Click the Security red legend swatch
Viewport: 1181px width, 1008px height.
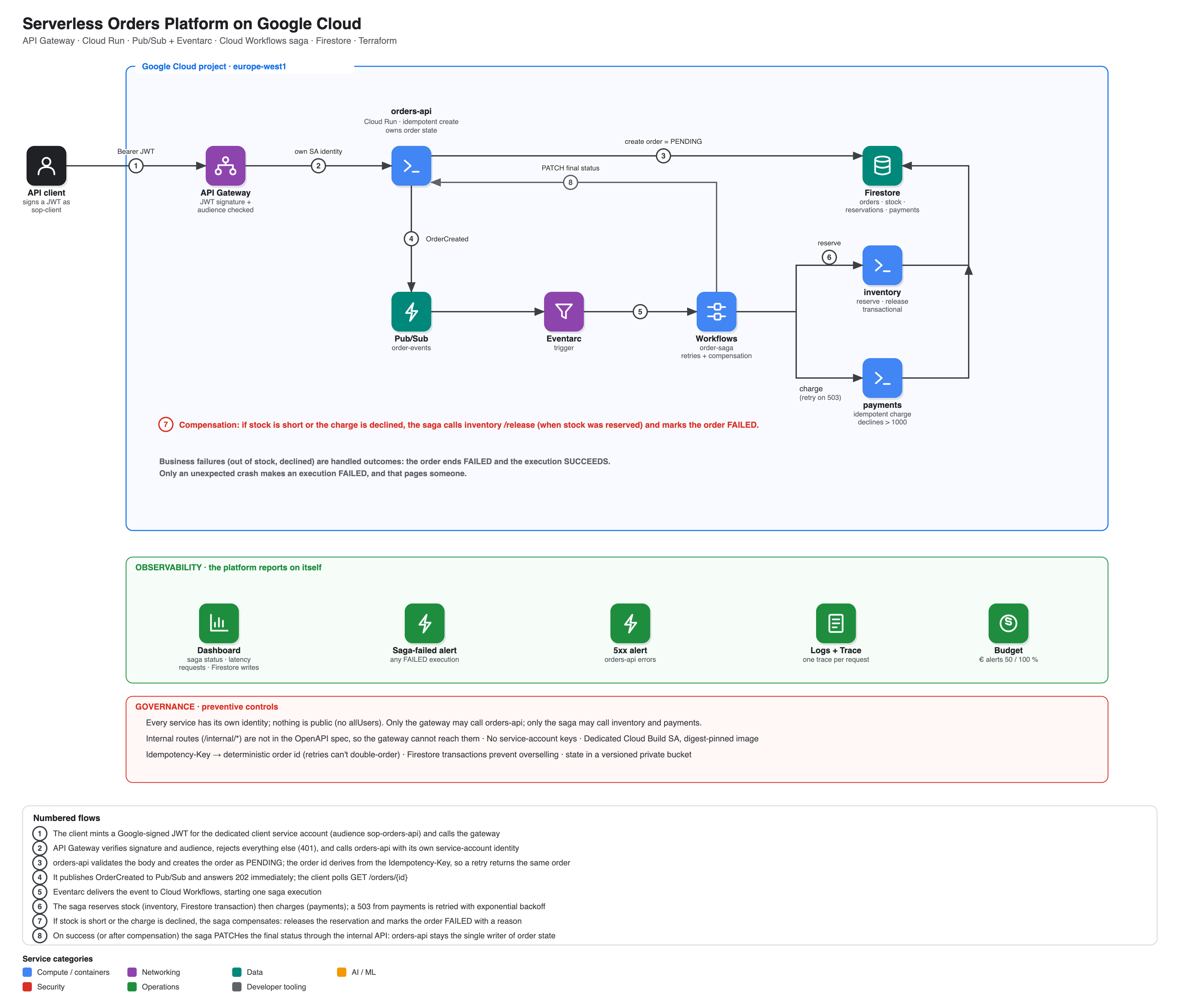(x=27, y=987)
